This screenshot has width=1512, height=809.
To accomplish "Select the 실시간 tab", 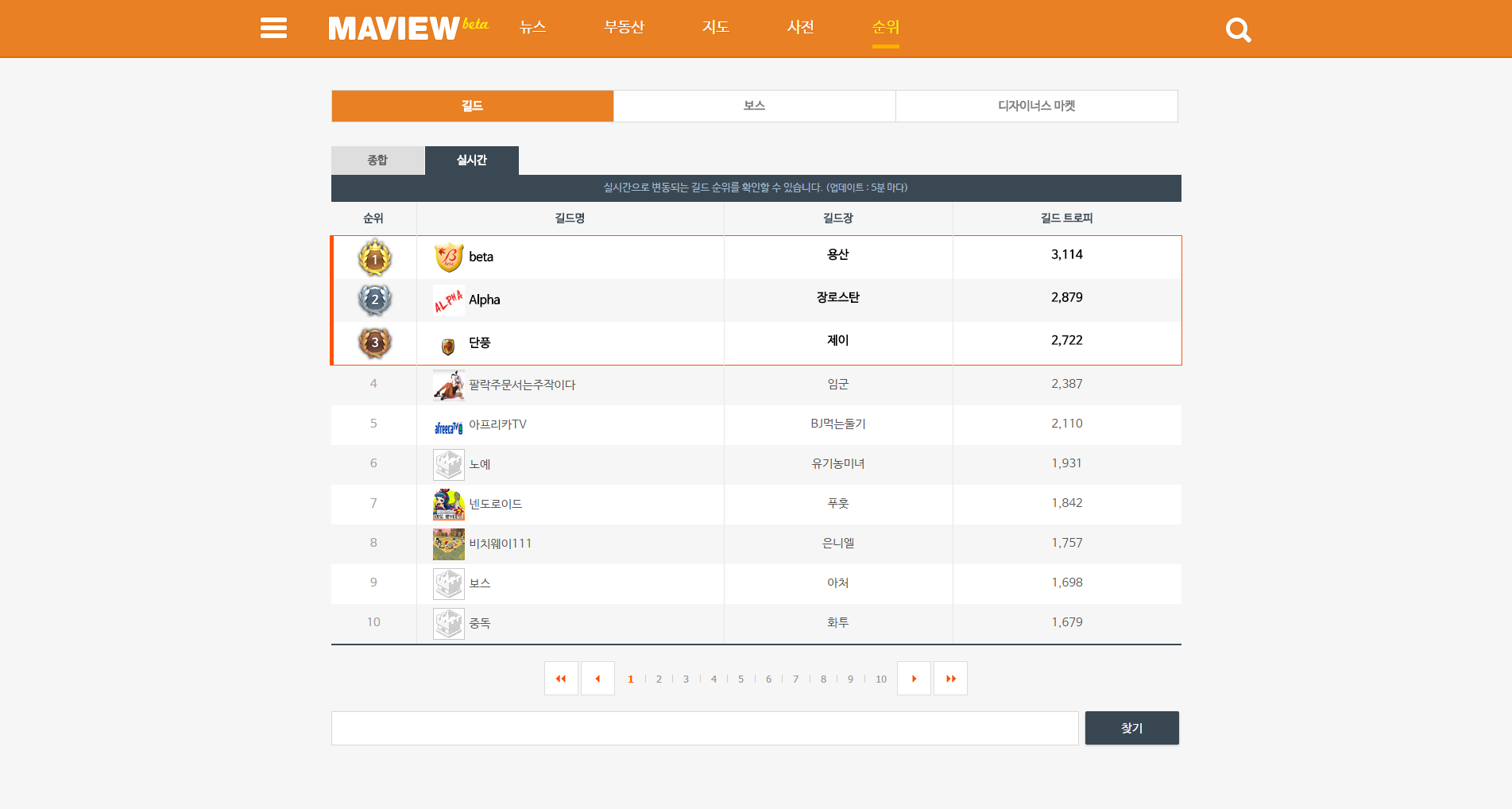I will point(471,161).
